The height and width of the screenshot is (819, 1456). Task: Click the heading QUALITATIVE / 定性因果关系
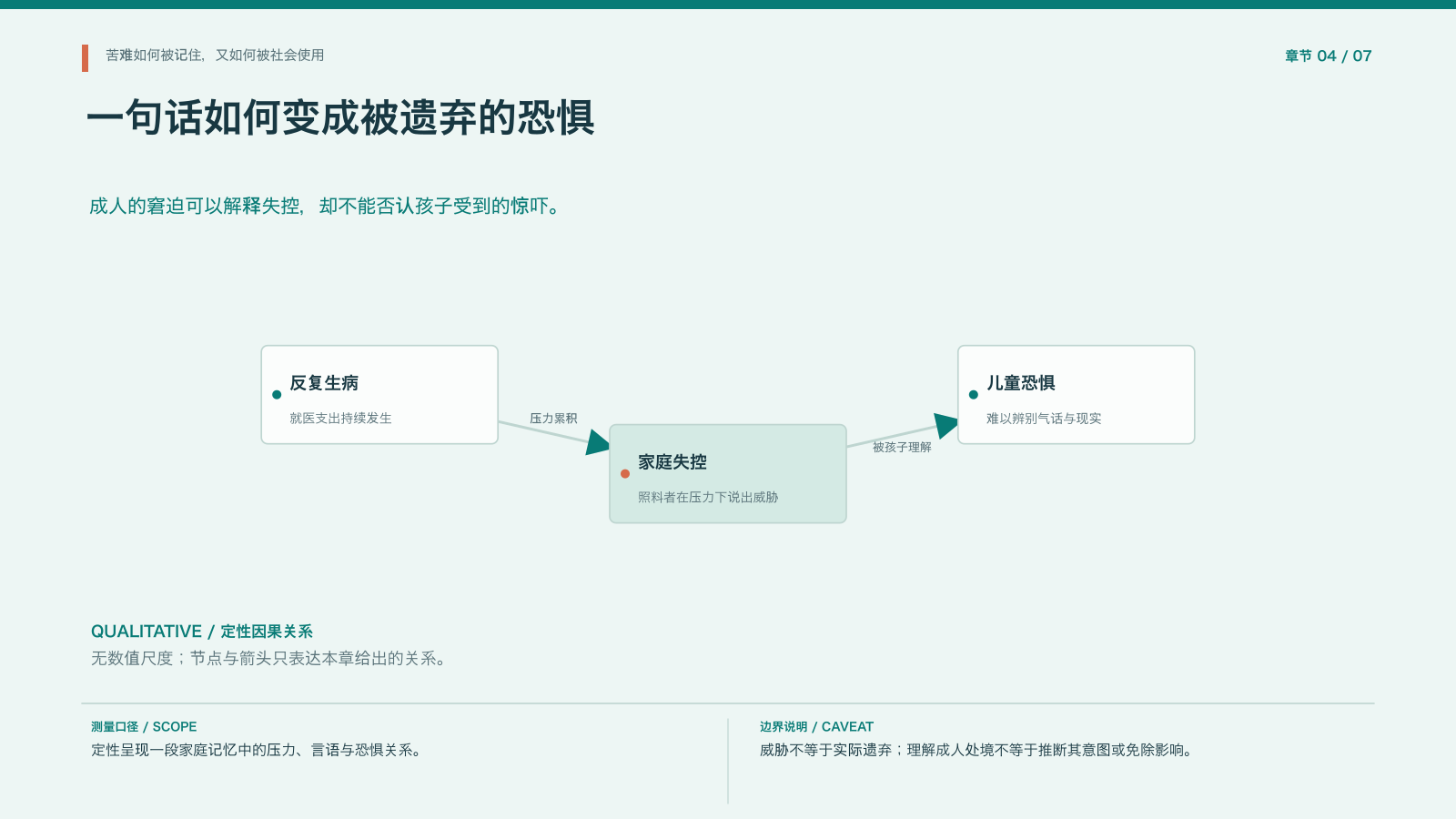point(202,632)
